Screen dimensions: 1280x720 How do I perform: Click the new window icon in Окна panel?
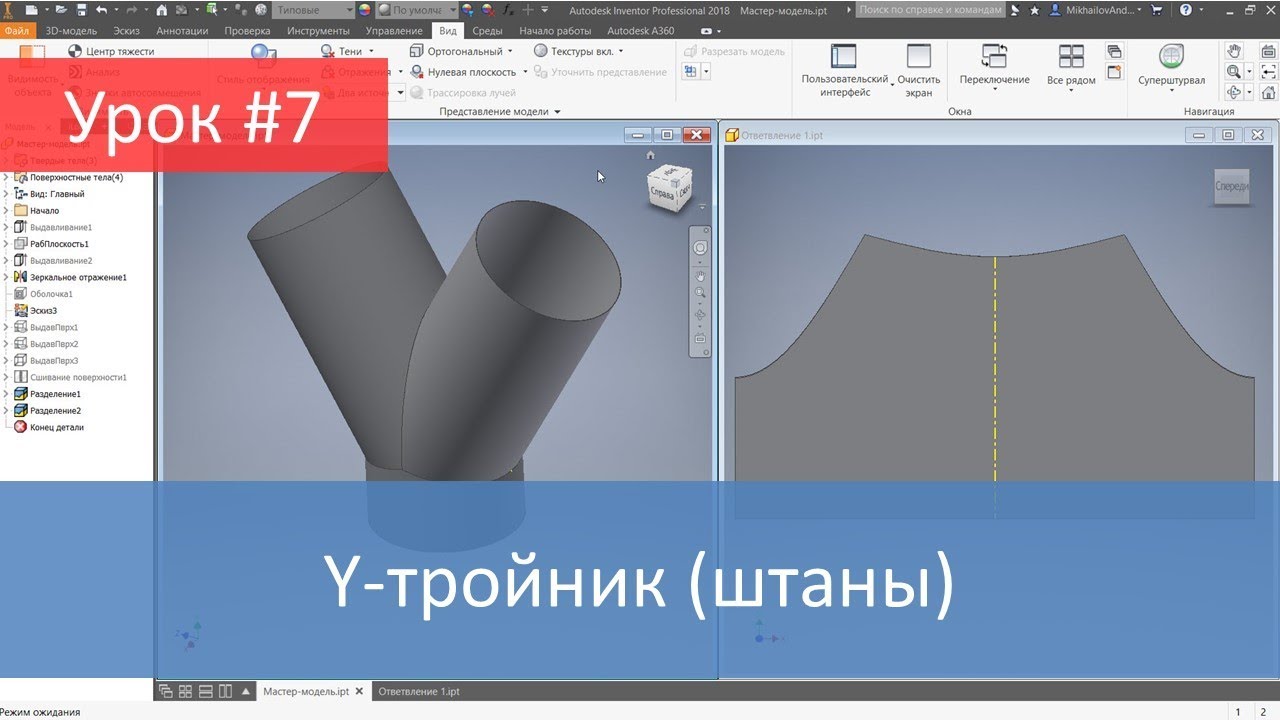tap(1115, 72)
